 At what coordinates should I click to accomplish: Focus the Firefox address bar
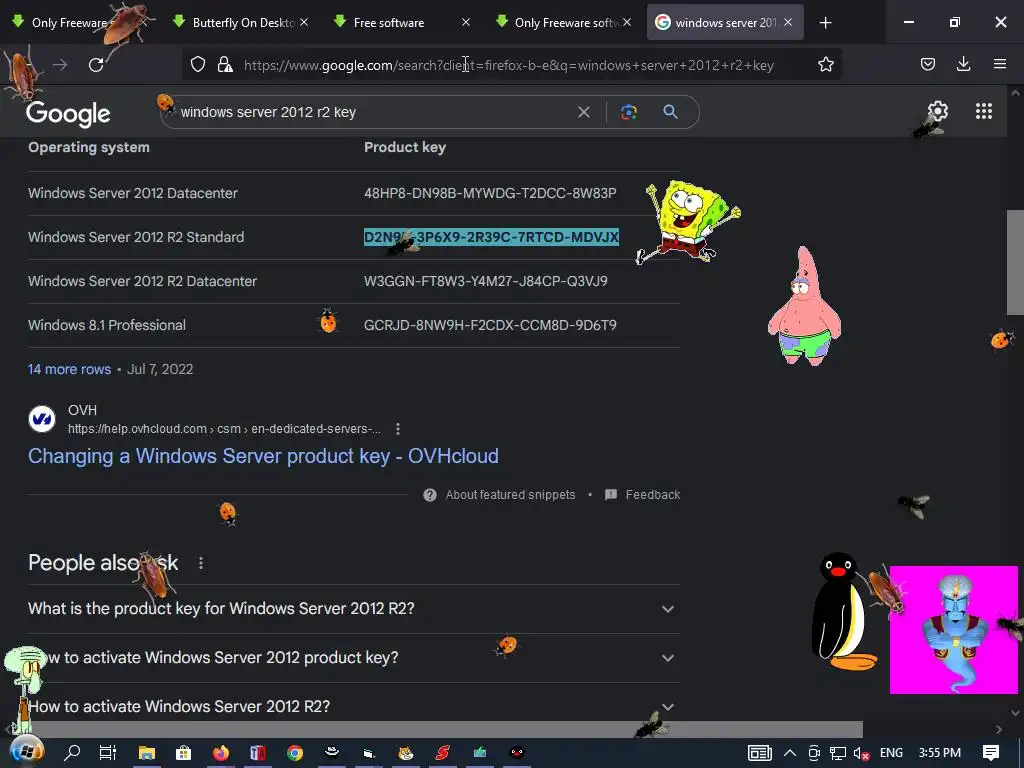[509, 65]
